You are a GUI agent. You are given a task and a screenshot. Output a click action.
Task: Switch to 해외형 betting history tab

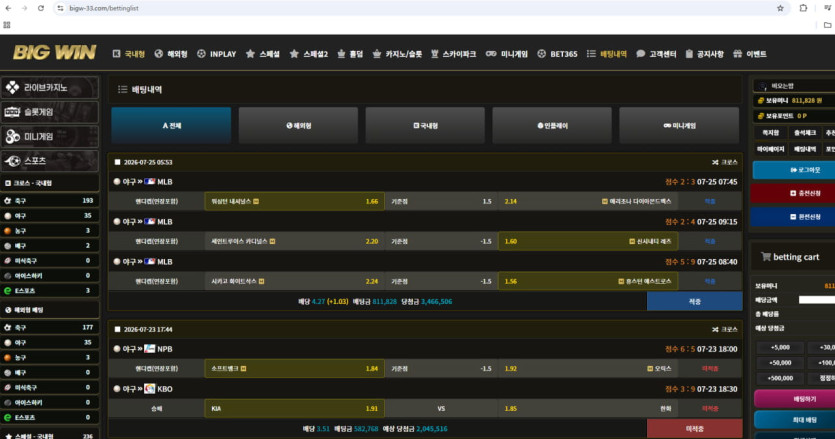coord(298,126)
